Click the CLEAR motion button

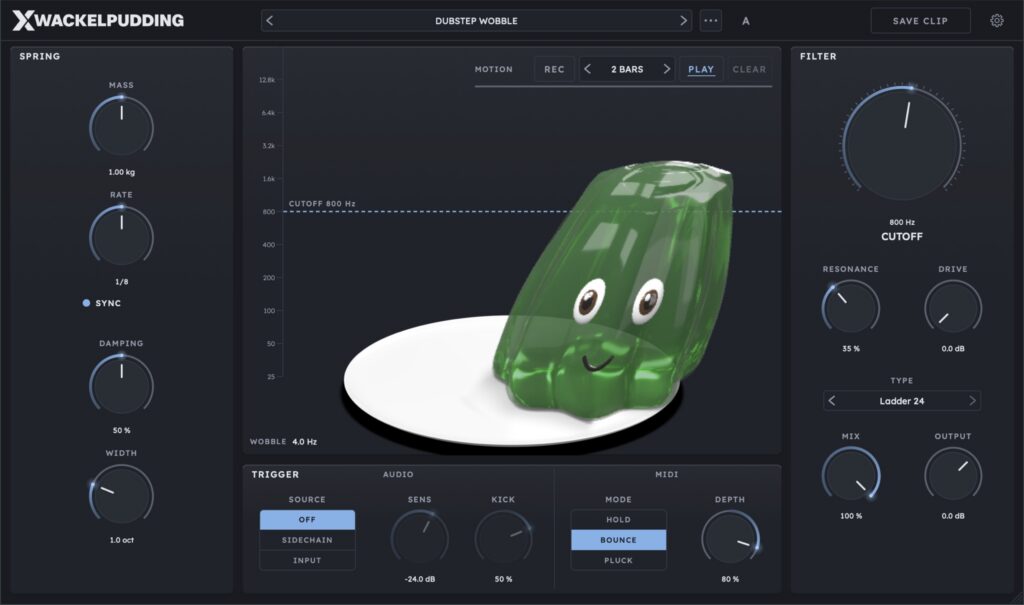[x=749, y=69]
